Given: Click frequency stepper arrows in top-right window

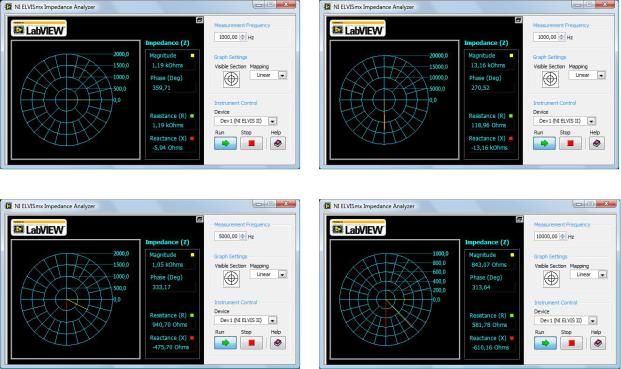Looking at the screenshot, I should click(562, 37).
